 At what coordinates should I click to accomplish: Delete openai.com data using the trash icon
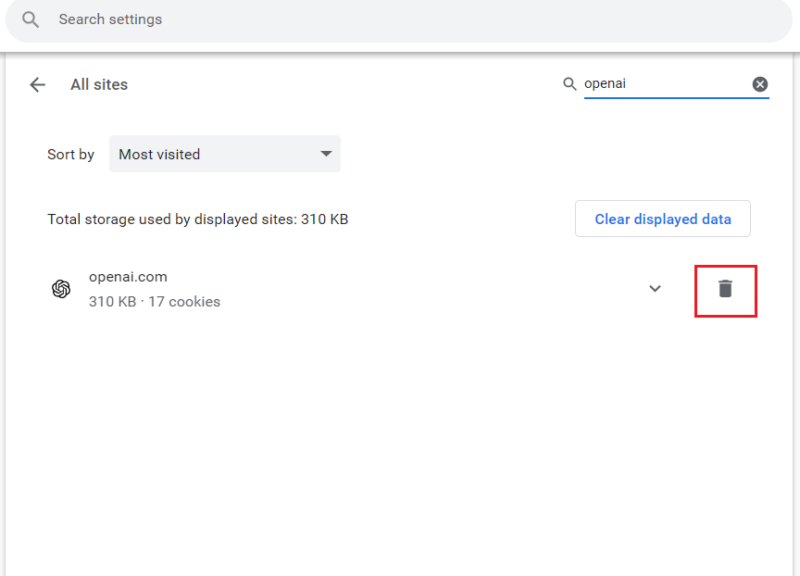pos(725,290)
